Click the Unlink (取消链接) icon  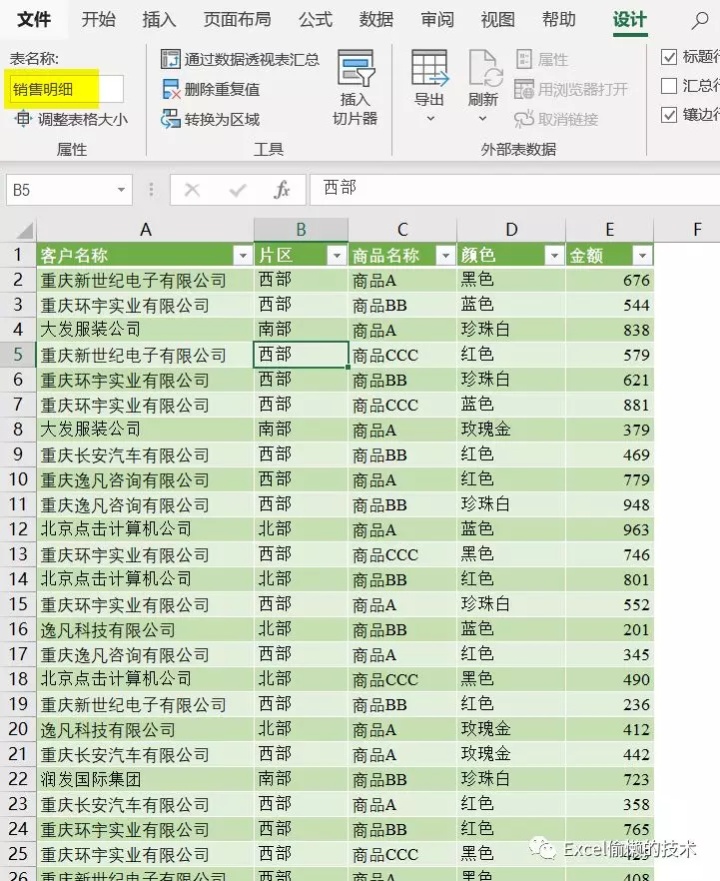click(x=524, y=119)
